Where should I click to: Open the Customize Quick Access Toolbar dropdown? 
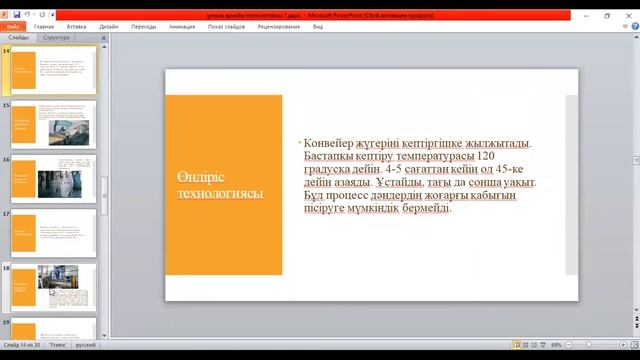pyautogui.click(x=52, y=15)
